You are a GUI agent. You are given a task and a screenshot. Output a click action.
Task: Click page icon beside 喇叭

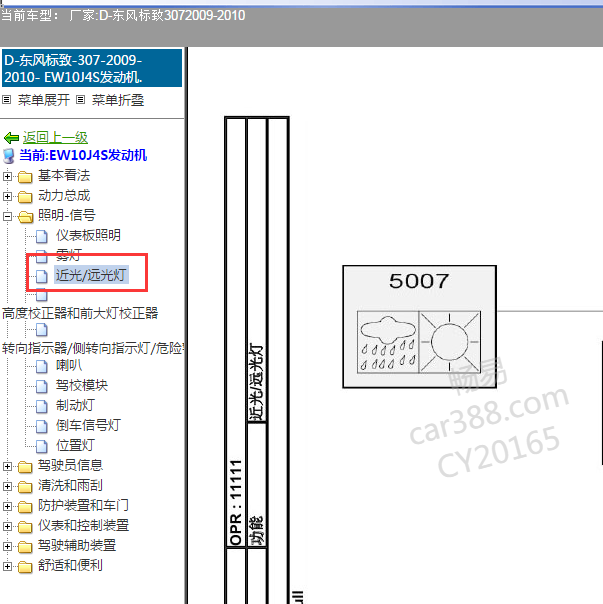[x=42, y=366]
